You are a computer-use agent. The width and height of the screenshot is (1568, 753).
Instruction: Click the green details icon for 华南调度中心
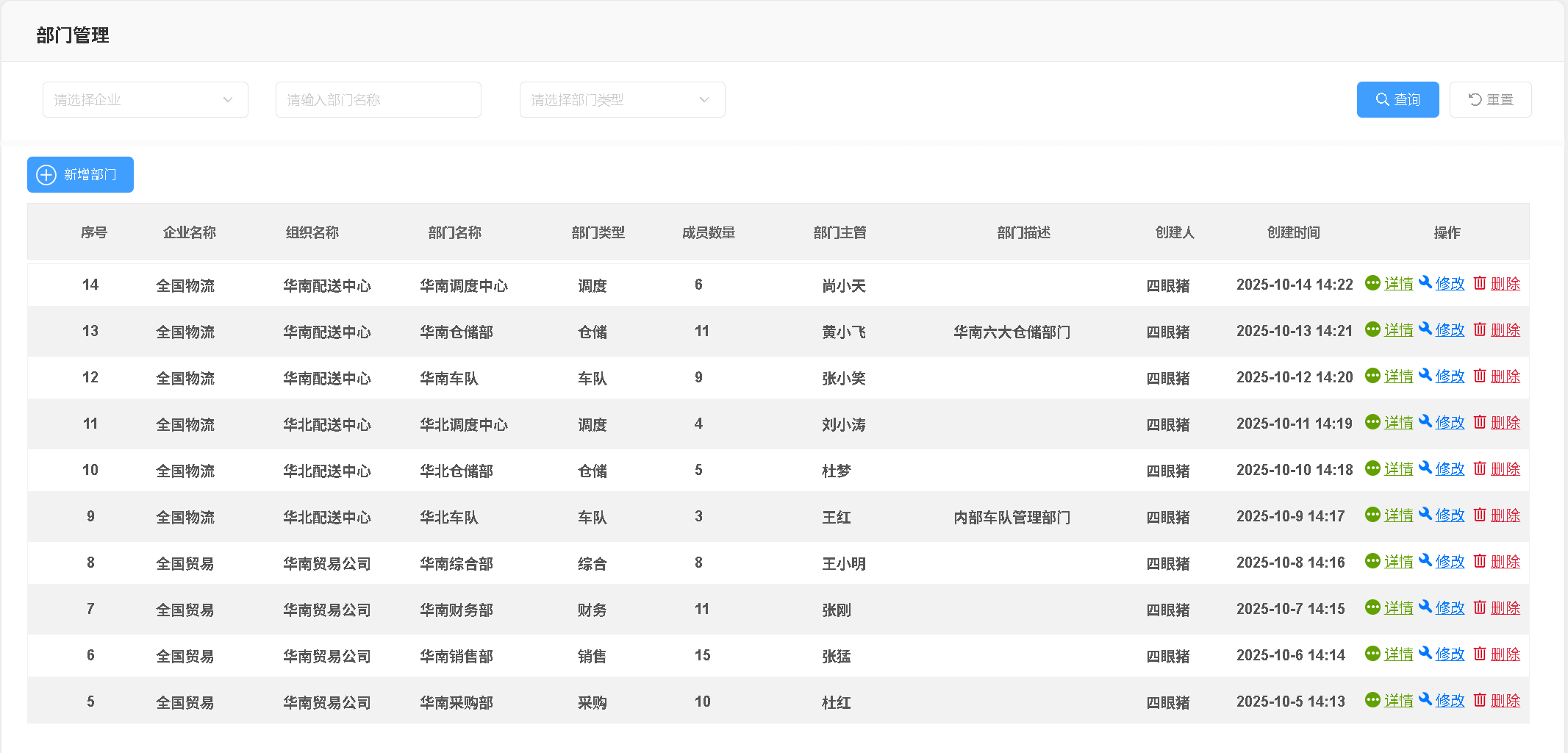pos(1372,283)
